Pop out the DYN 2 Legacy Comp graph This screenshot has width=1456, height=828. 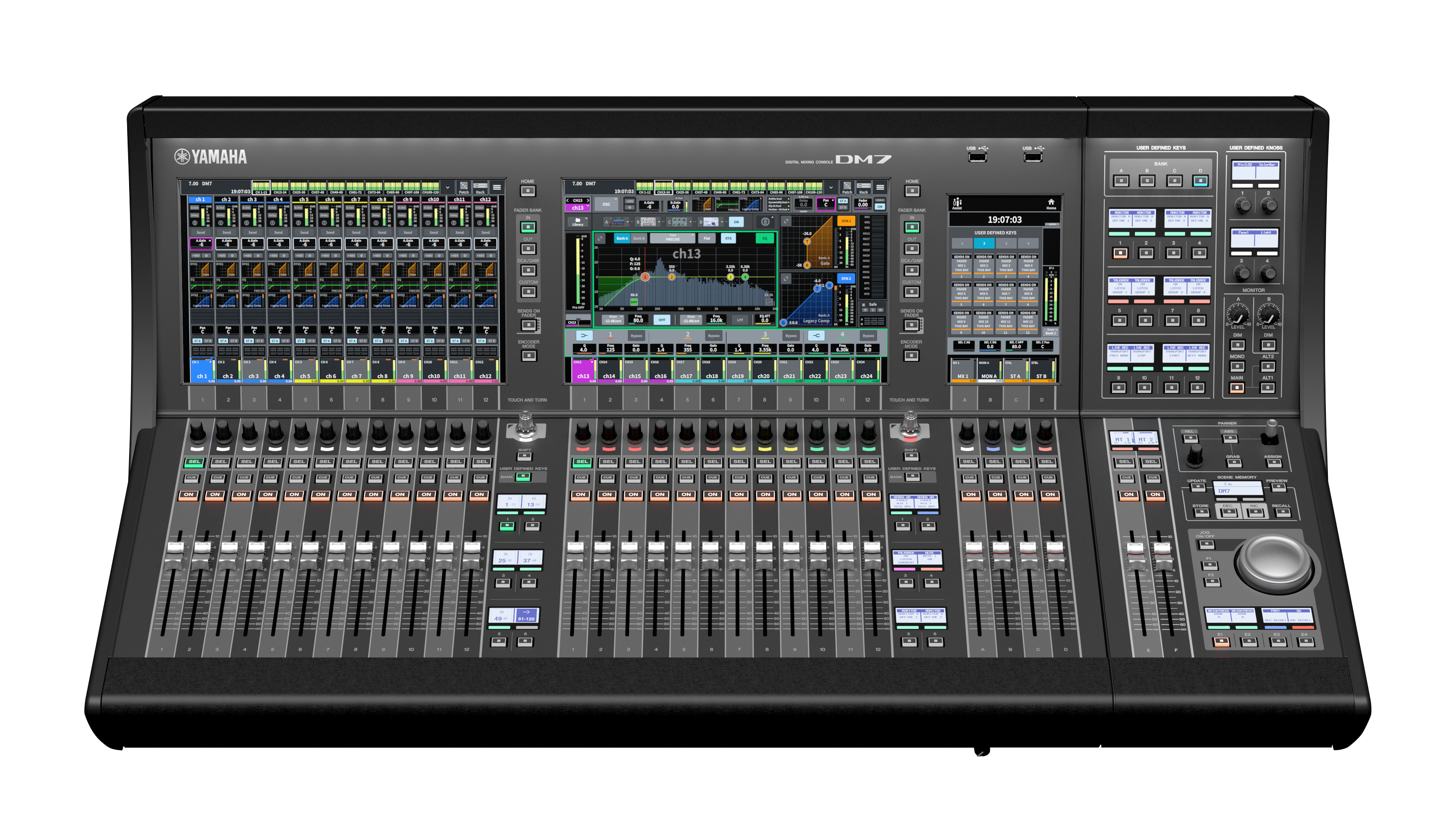(786, 278)
